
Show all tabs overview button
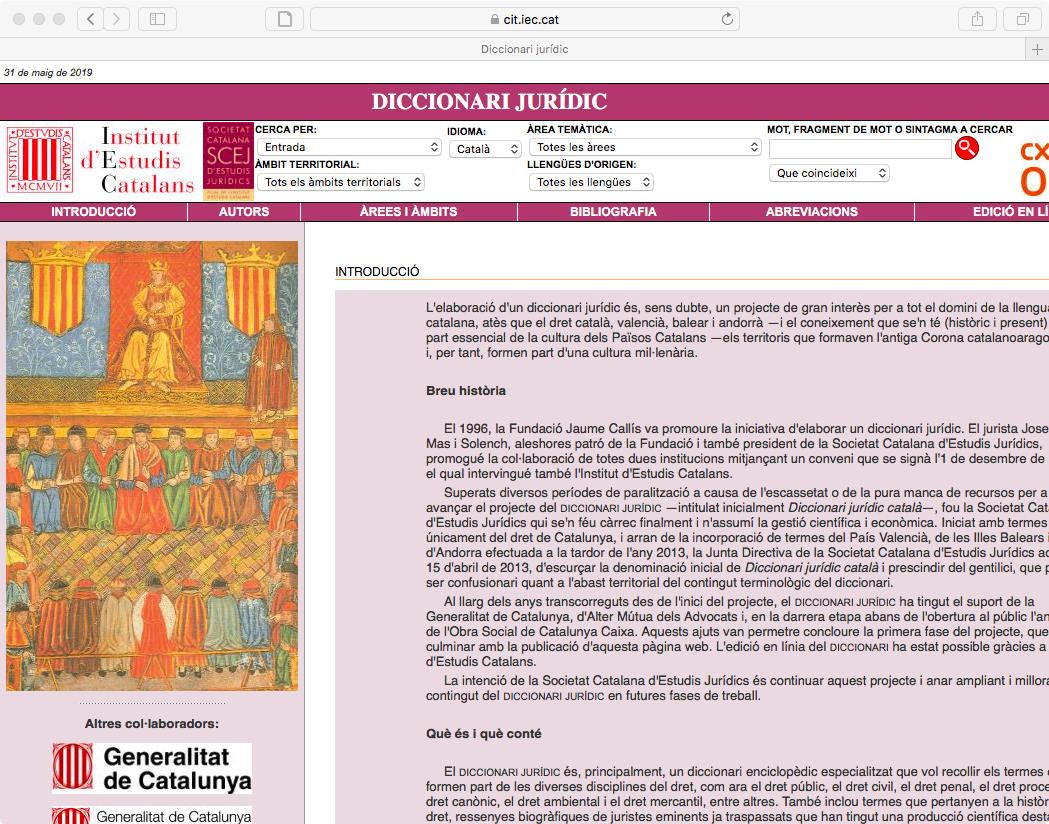1022,19
